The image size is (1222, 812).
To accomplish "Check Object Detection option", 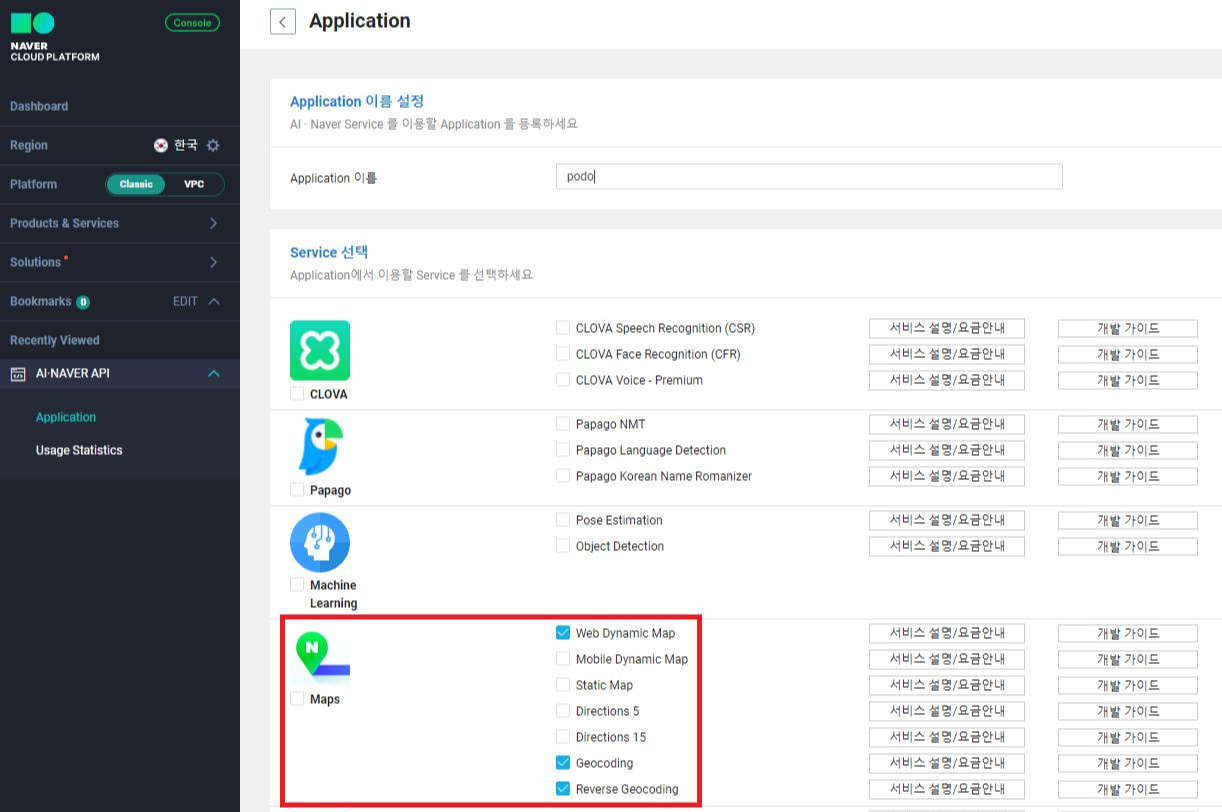I will tap(563, 546).
